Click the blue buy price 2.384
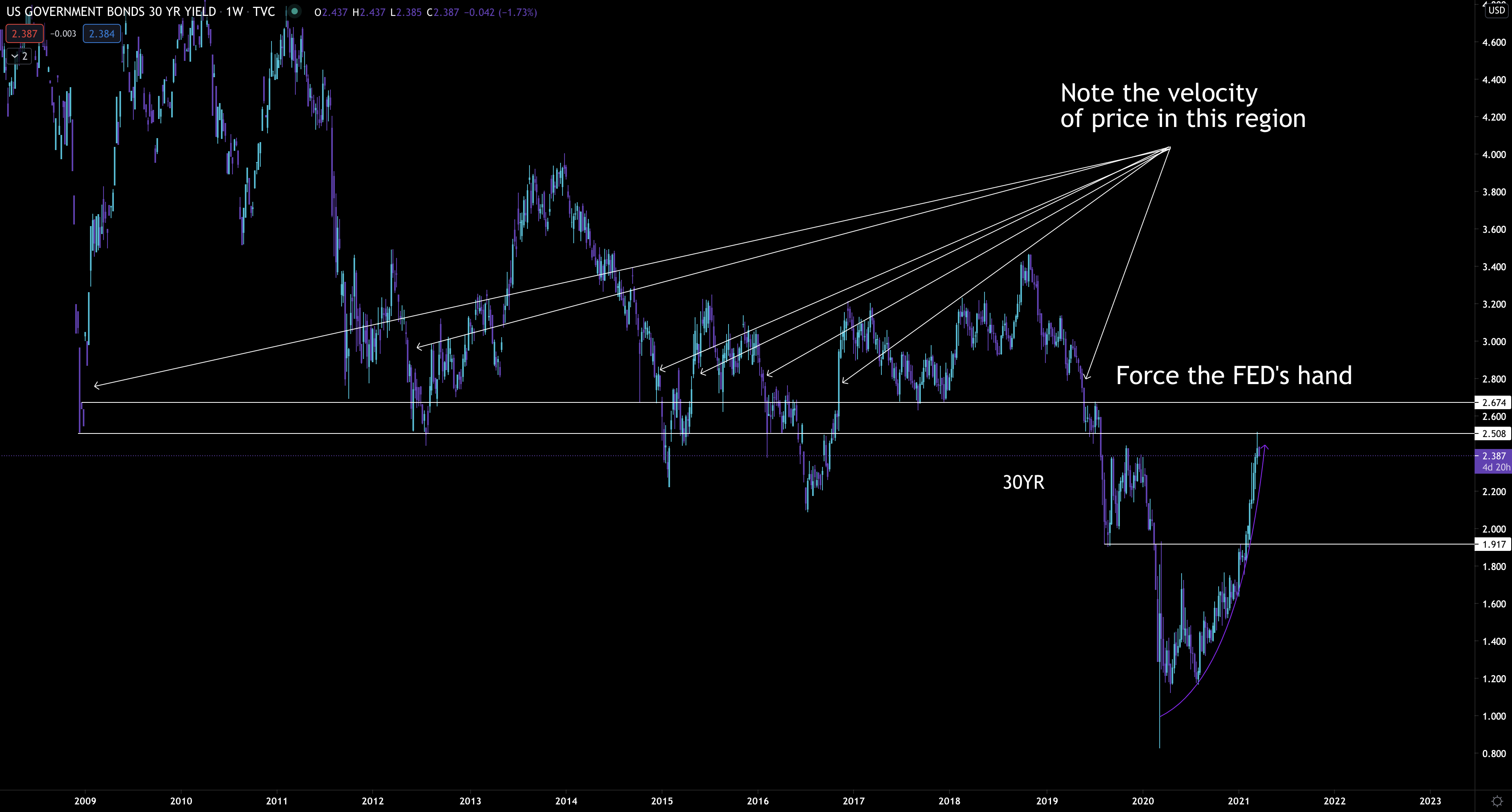Screen dimensions: 1512x812 point(102,33)
